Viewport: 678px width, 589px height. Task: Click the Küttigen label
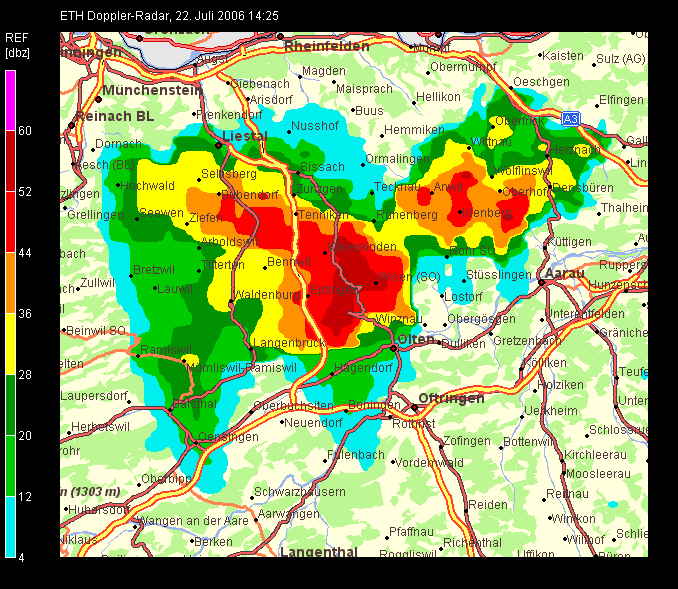[x=569, y=242]
